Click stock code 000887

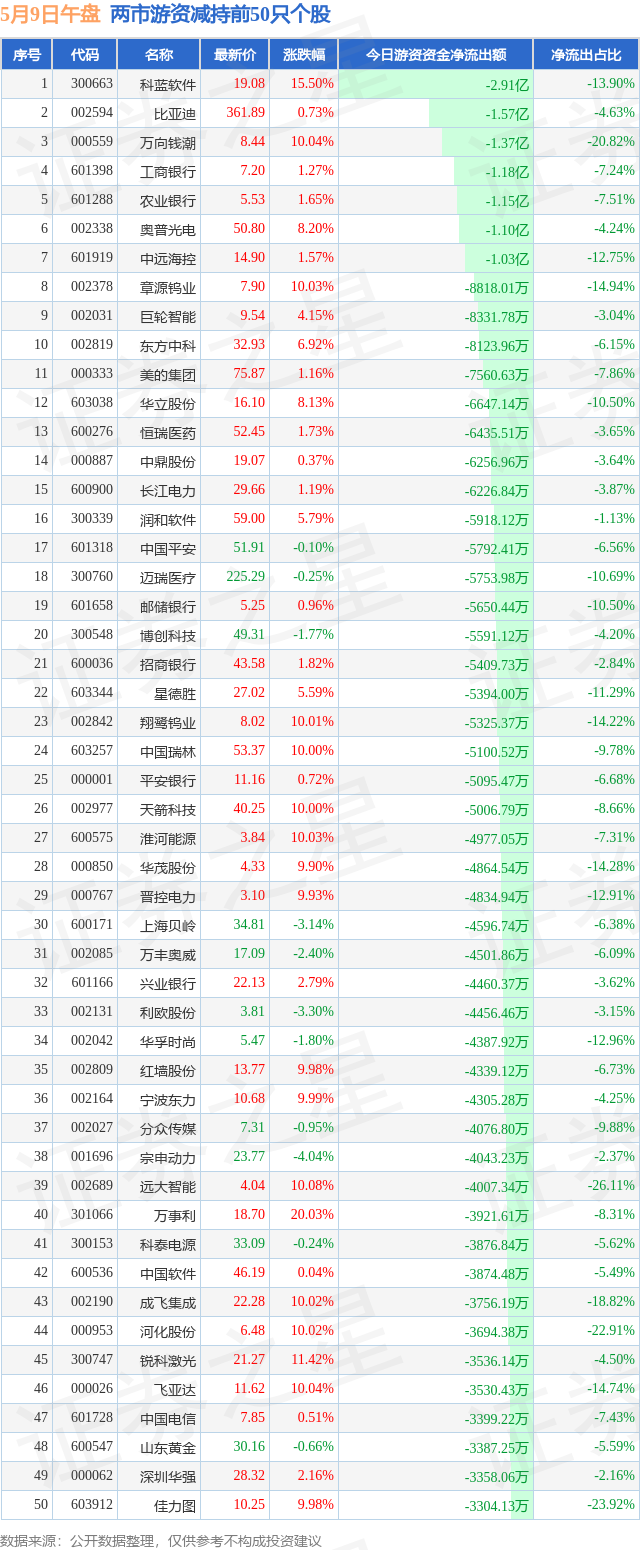pyautogui.click(x=92, y=461)
